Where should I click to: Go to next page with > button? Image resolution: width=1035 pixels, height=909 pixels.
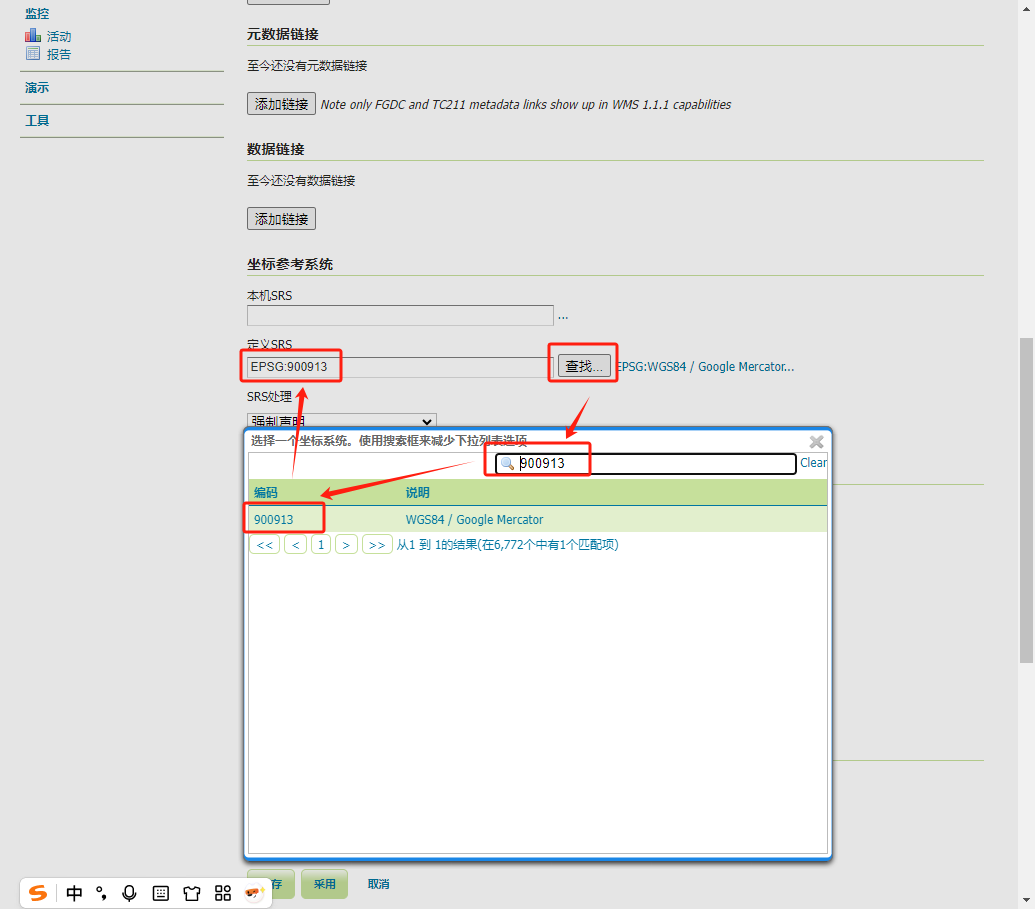point(347,545)
